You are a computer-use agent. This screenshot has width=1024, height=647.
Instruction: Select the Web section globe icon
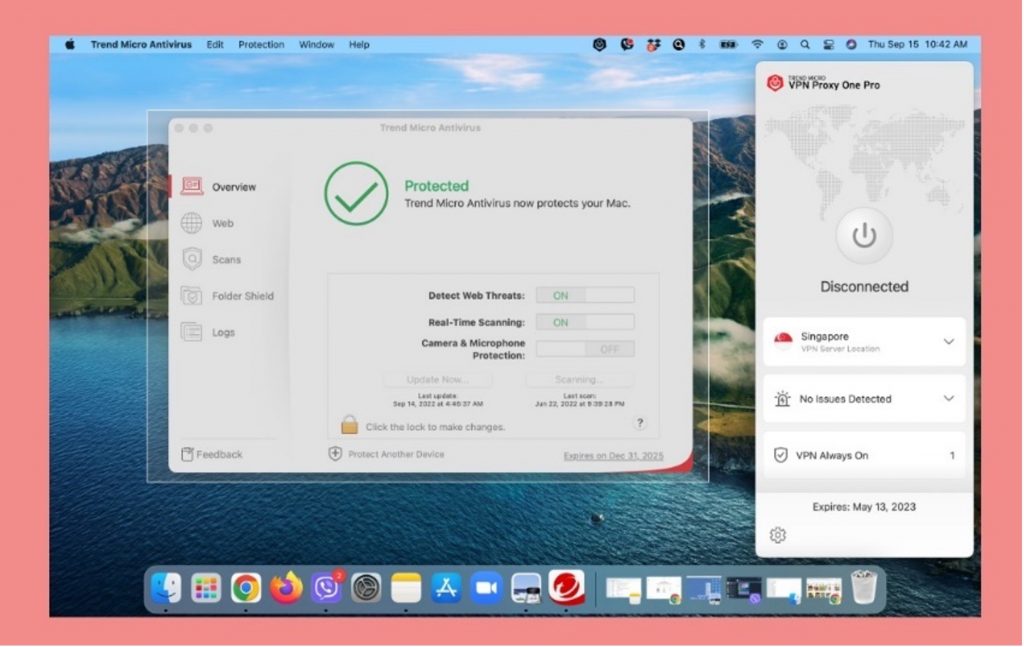tap(192, 224)
